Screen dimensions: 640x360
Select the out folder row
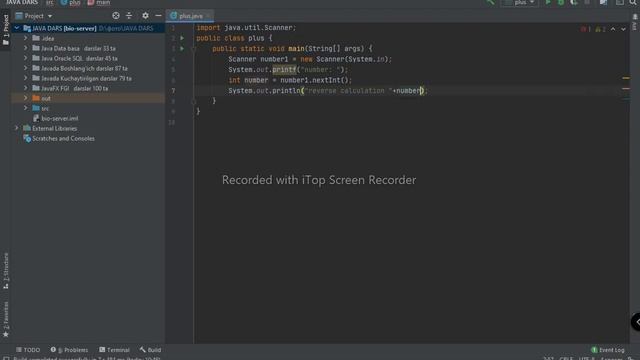pos(88,98)
